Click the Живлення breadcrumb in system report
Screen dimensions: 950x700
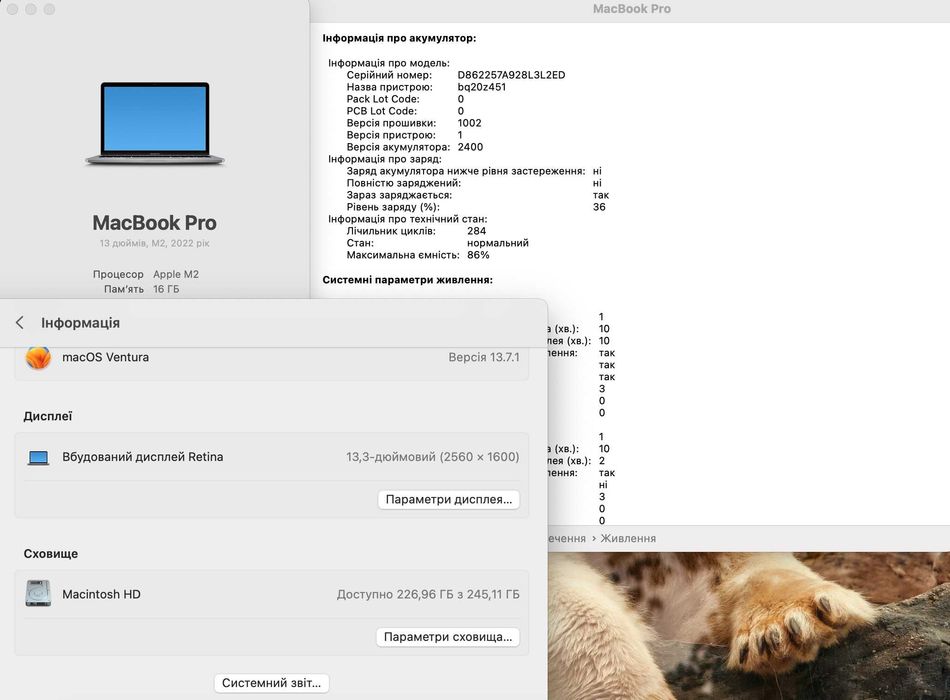pyautogui.click(x=628, y=538)
